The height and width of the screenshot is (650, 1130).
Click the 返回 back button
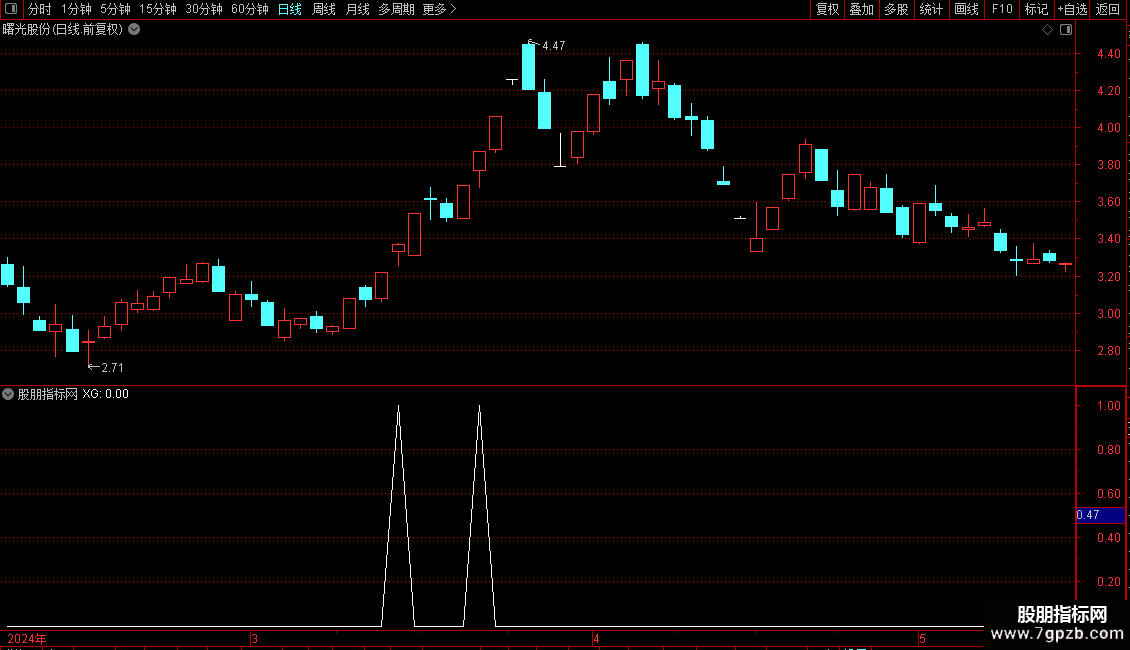1108,9
